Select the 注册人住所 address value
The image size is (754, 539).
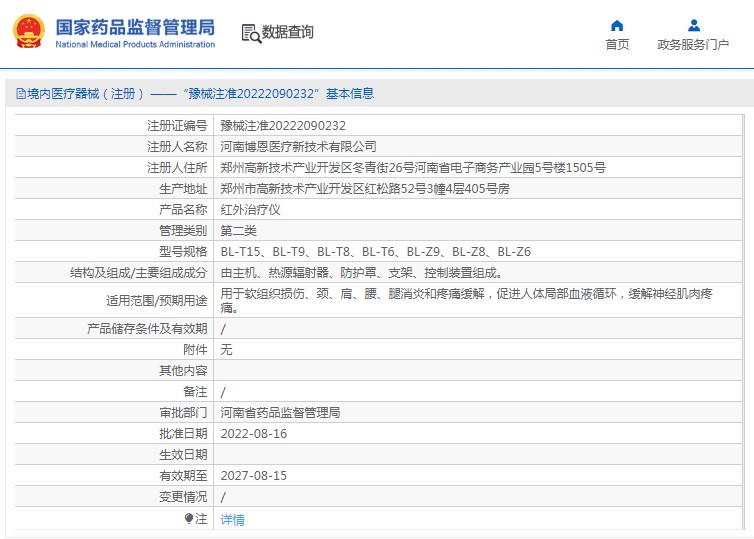point(413,168)
